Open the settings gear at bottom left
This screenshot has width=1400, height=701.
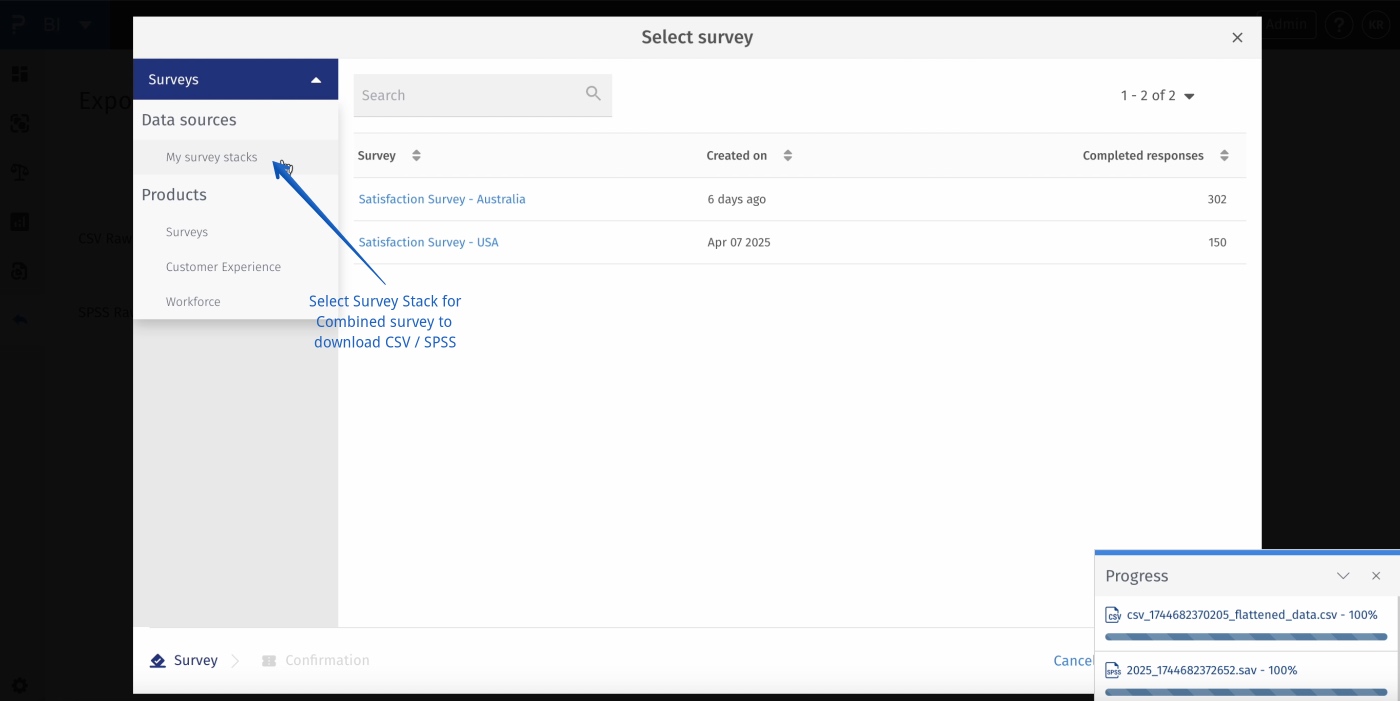pyautogui.click(x=19, y=686)
